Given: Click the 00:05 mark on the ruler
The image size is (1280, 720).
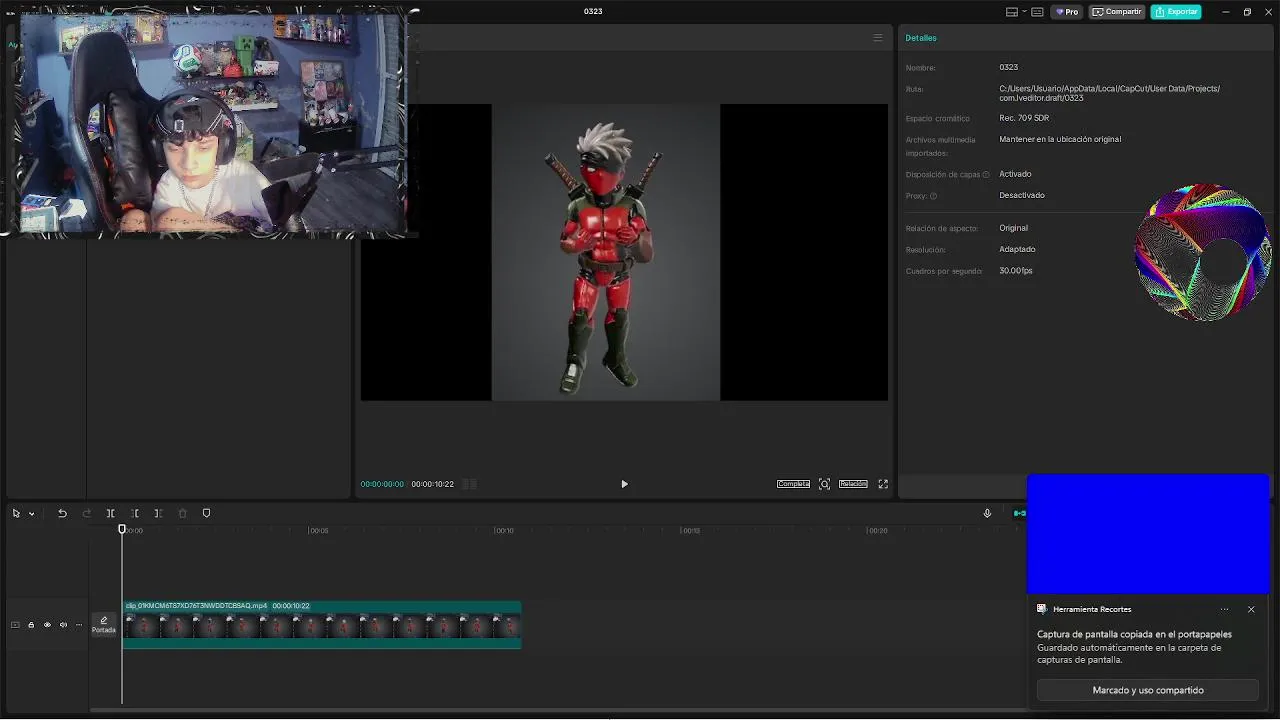Looking at the screenshot, I should point(318,530).
